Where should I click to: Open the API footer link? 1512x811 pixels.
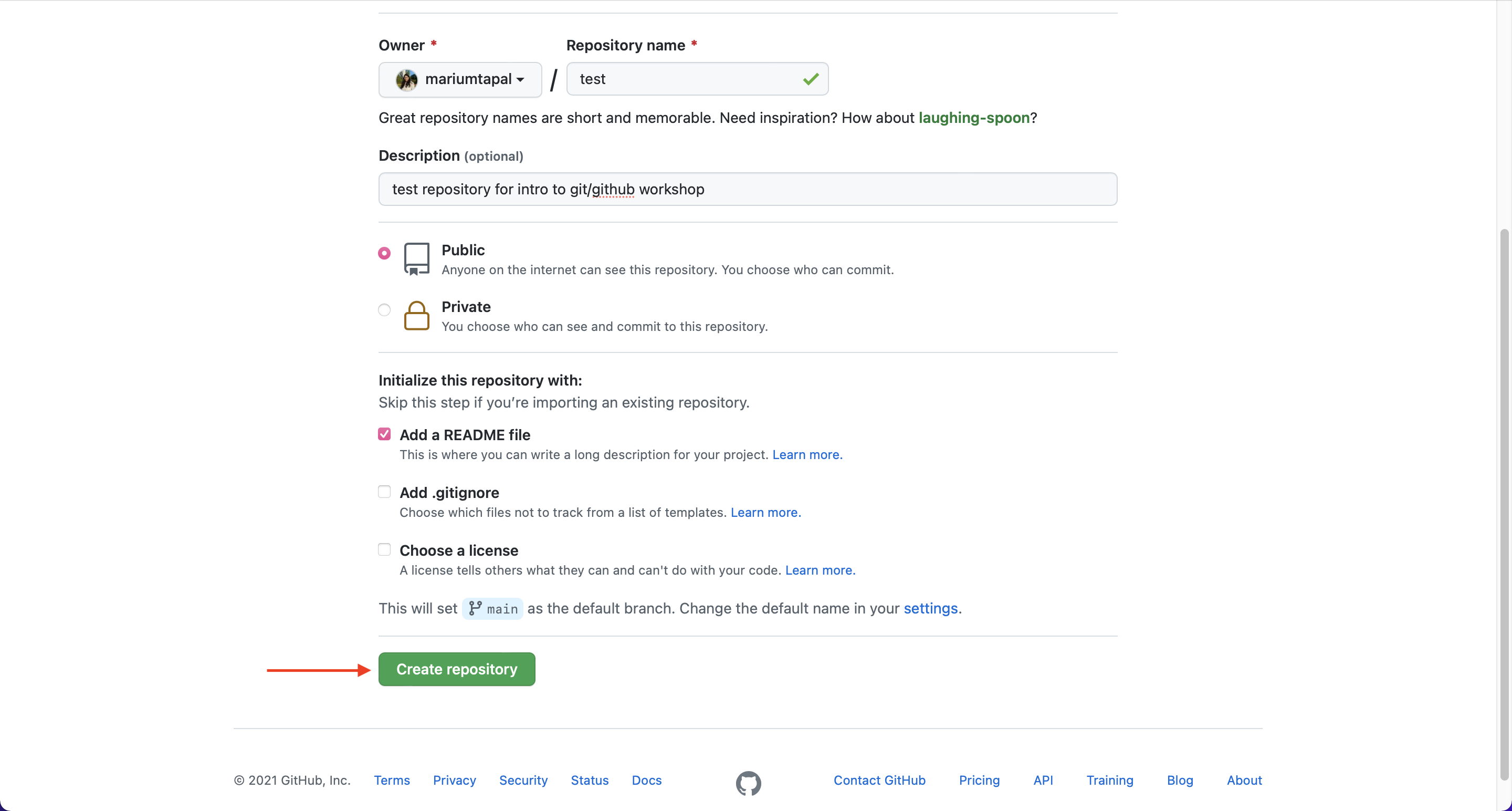[x=1043, y=780]
